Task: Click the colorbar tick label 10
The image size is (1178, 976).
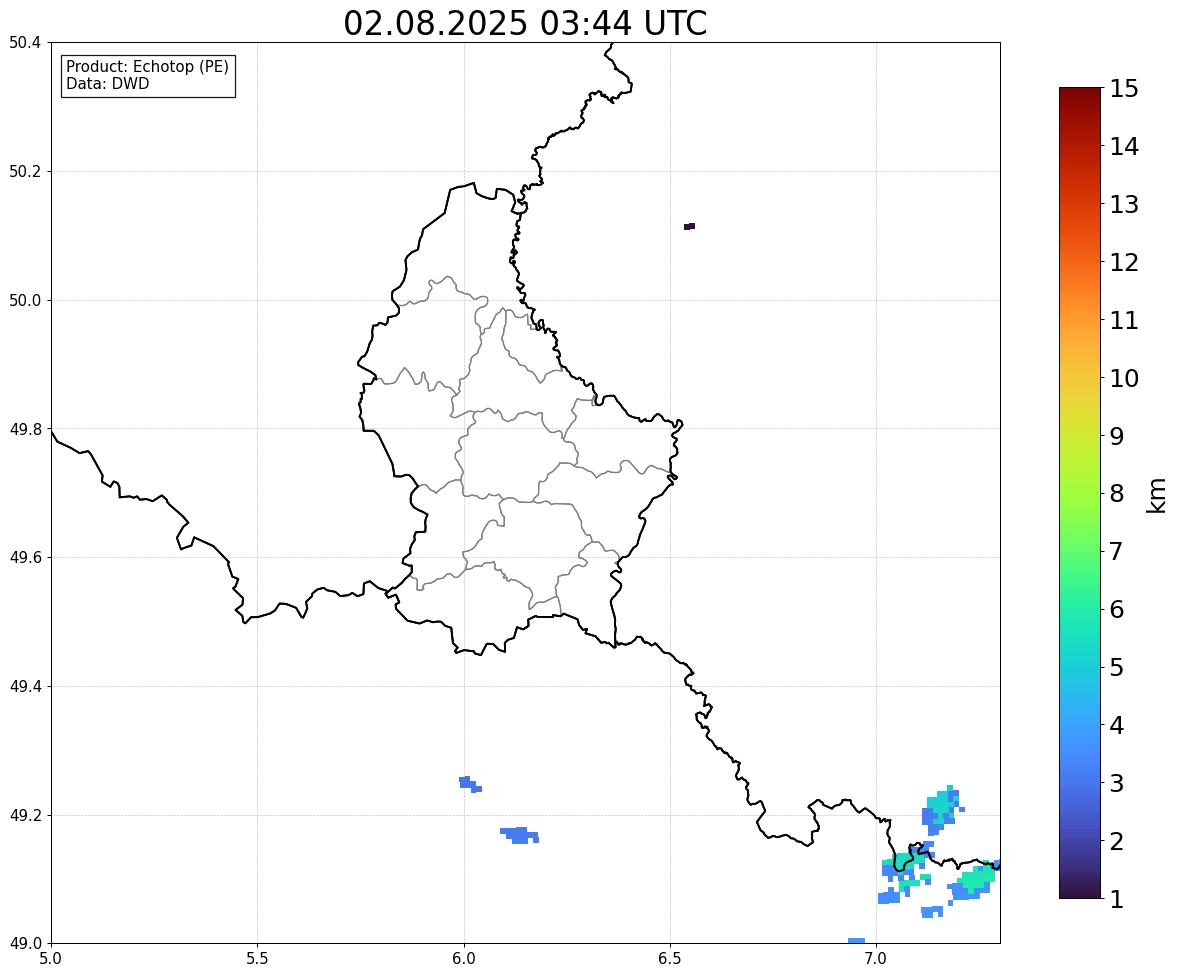Action: [x=1124, y=378]
